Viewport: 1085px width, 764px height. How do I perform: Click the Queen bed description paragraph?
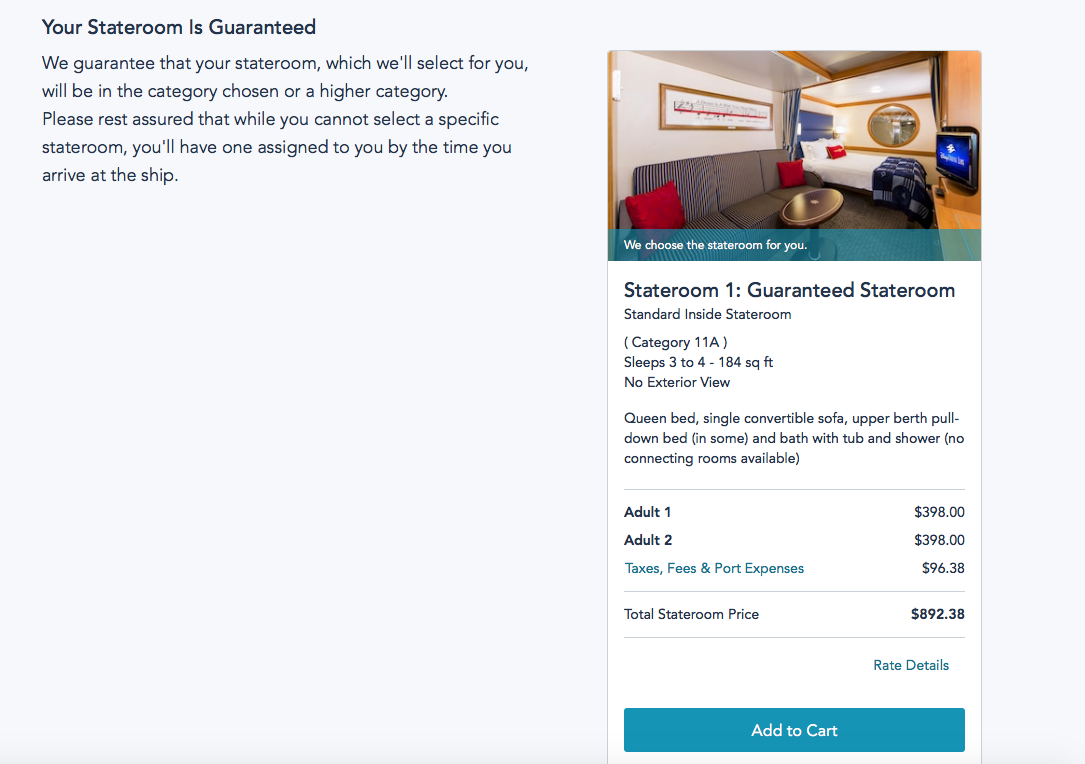point(794,438)
